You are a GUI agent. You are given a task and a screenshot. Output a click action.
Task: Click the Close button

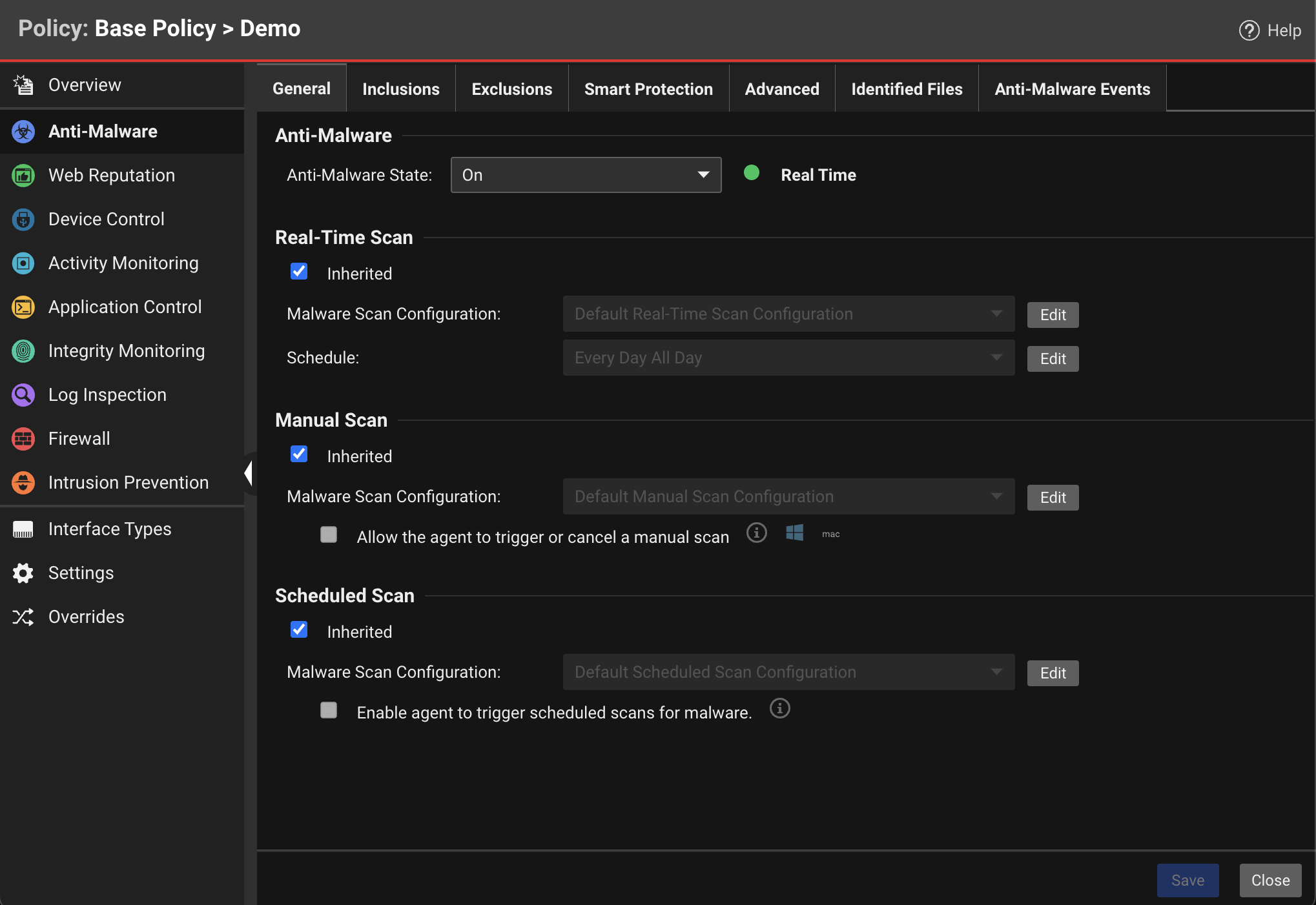[x=1270, y=880]
